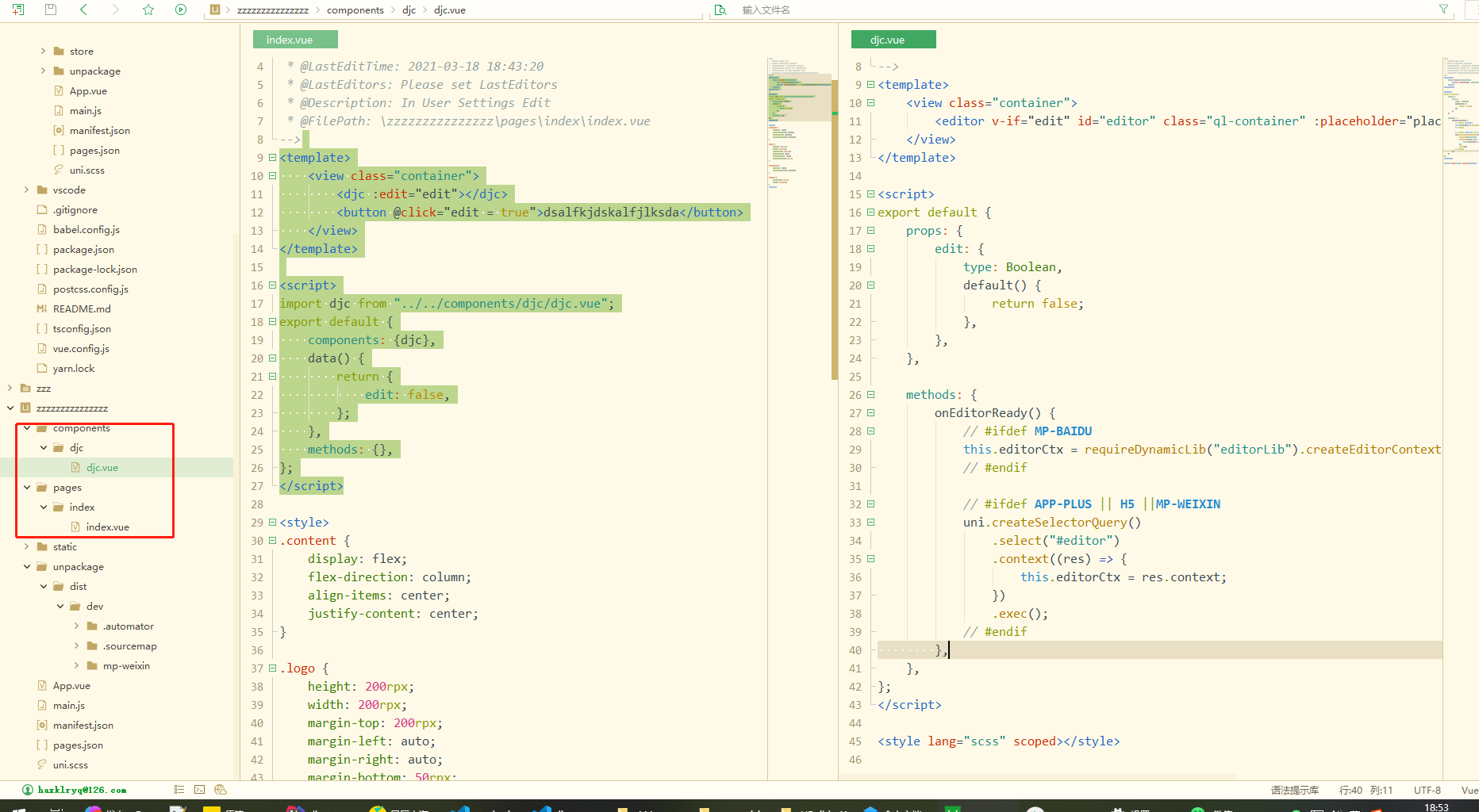Collapse the components folder
Viewport: 1479px width, 812px height.
tap(26, 427)
